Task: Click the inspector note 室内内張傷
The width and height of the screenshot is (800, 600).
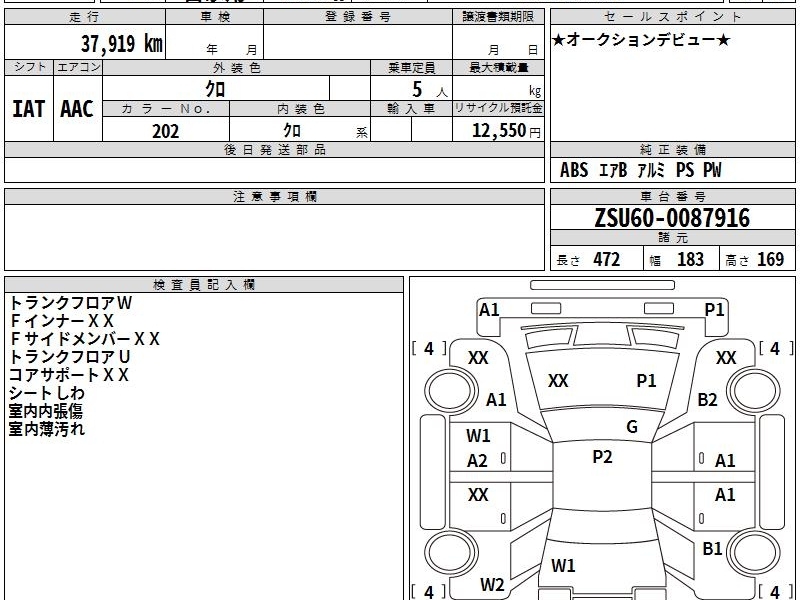Action: pyautogui.click(x=45, y=411)
